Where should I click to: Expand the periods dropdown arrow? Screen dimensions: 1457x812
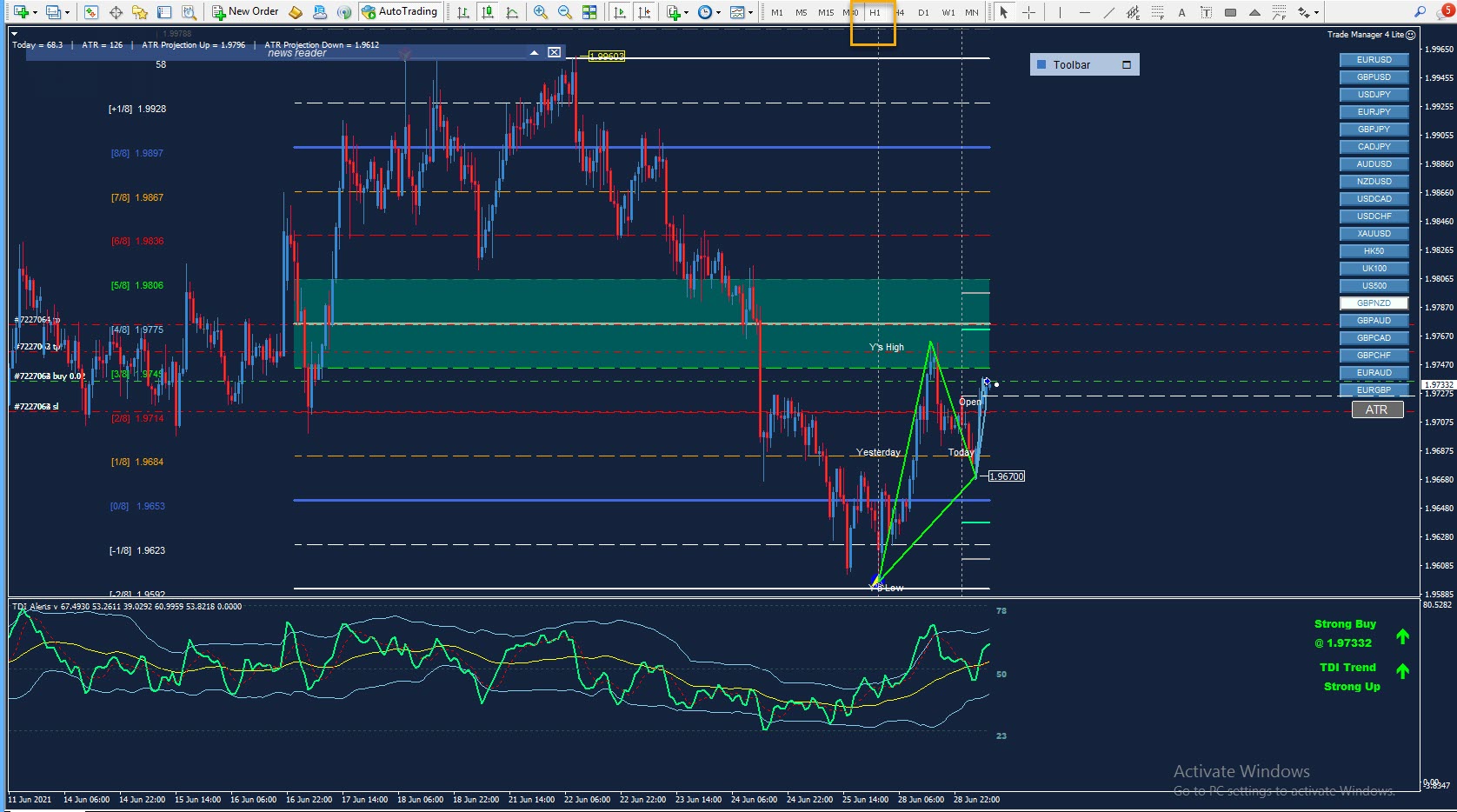coord(718,12)
